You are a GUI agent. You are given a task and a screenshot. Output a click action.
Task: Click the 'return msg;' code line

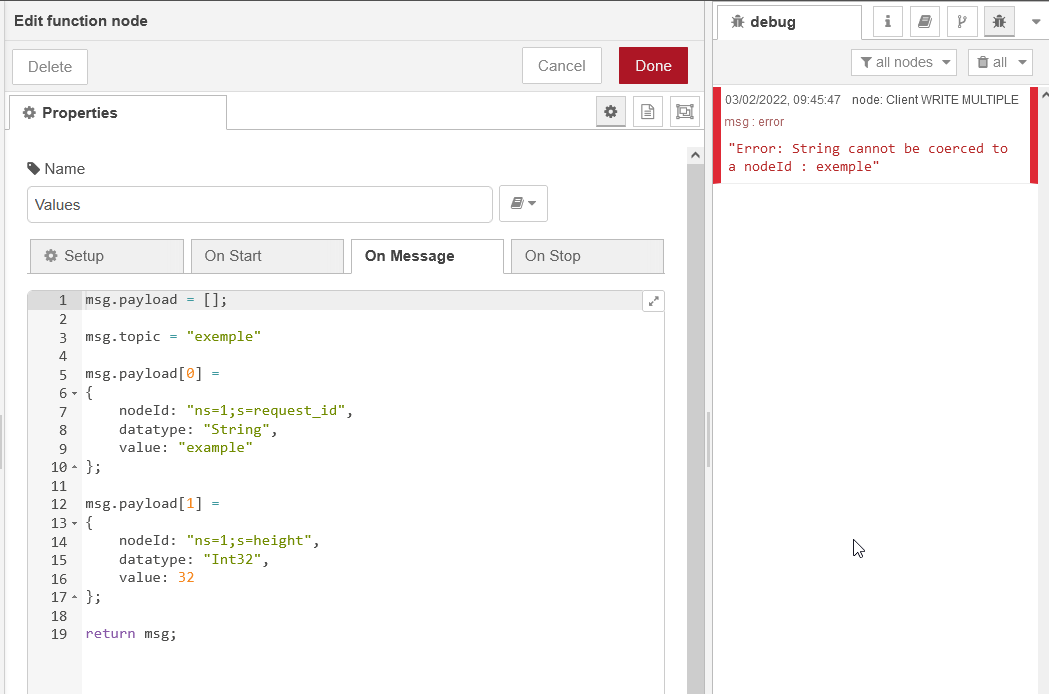[x=131, y=633]
